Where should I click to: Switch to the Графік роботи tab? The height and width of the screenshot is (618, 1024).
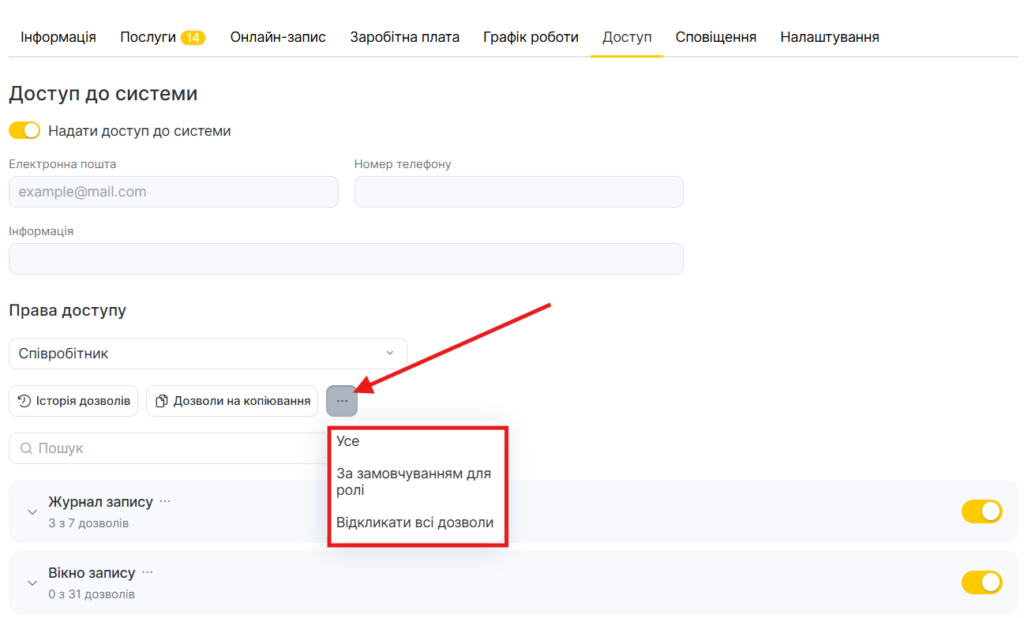(530, 37)
